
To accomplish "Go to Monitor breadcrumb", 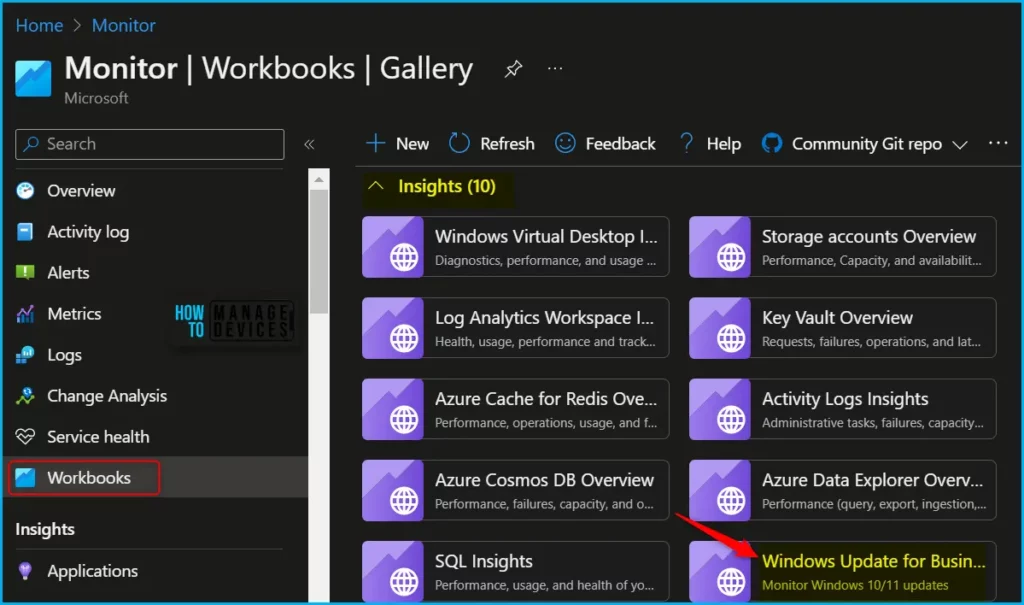I will (x=123, y=25).
